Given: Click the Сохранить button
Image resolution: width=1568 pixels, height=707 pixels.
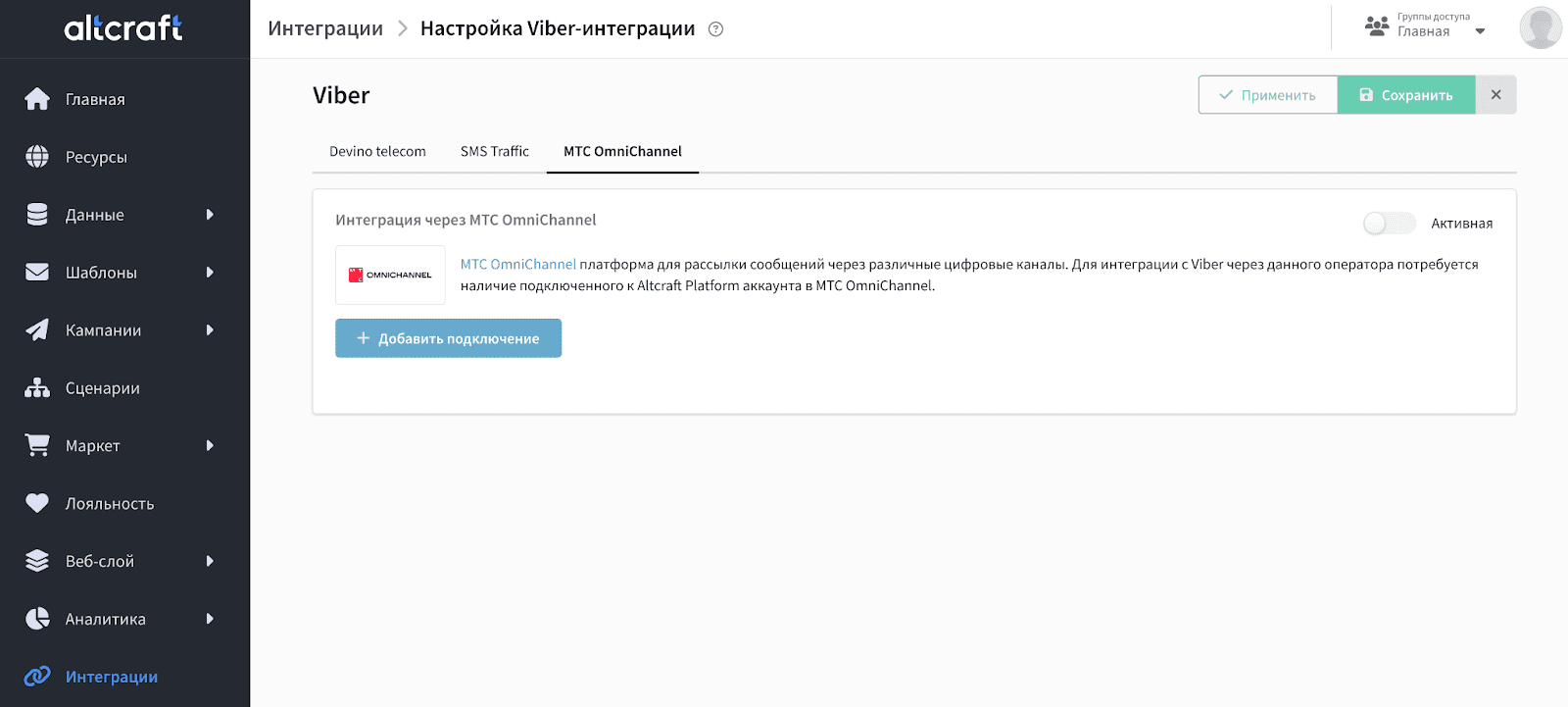Looking at the screenshot, I should (x=1406, y=95).
